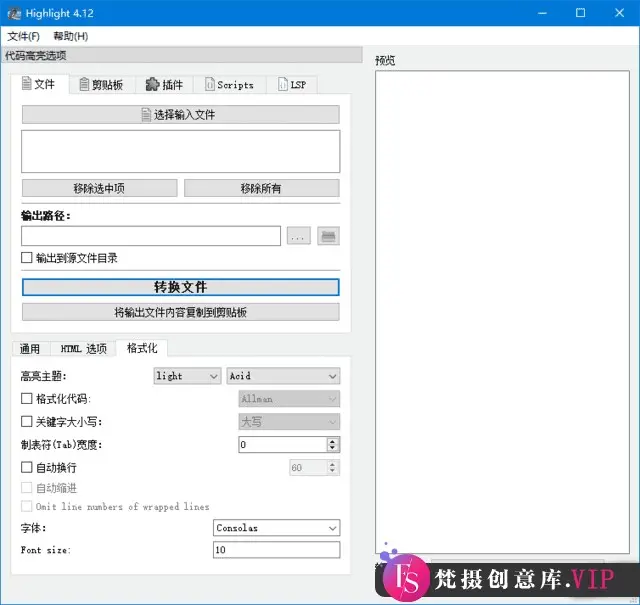This screenshot has height=605, width=640.
Task: Open the Acid theme dropdown
Action: coord(283,376)
